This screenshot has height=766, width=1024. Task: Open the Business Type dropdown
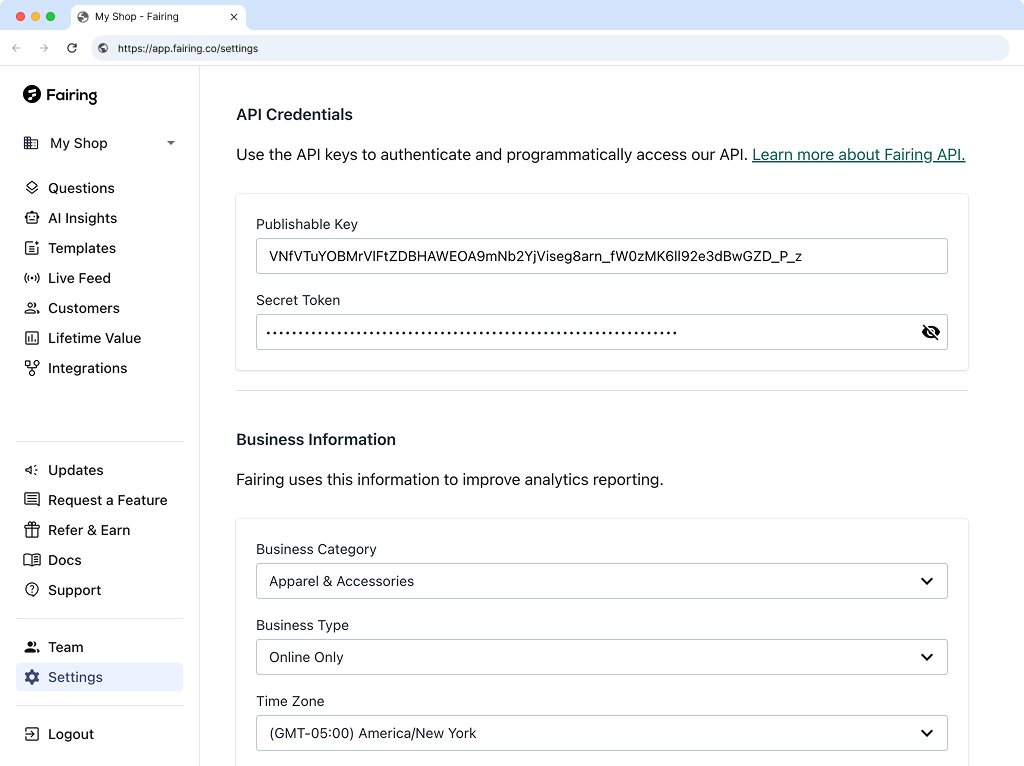[601, 657]
